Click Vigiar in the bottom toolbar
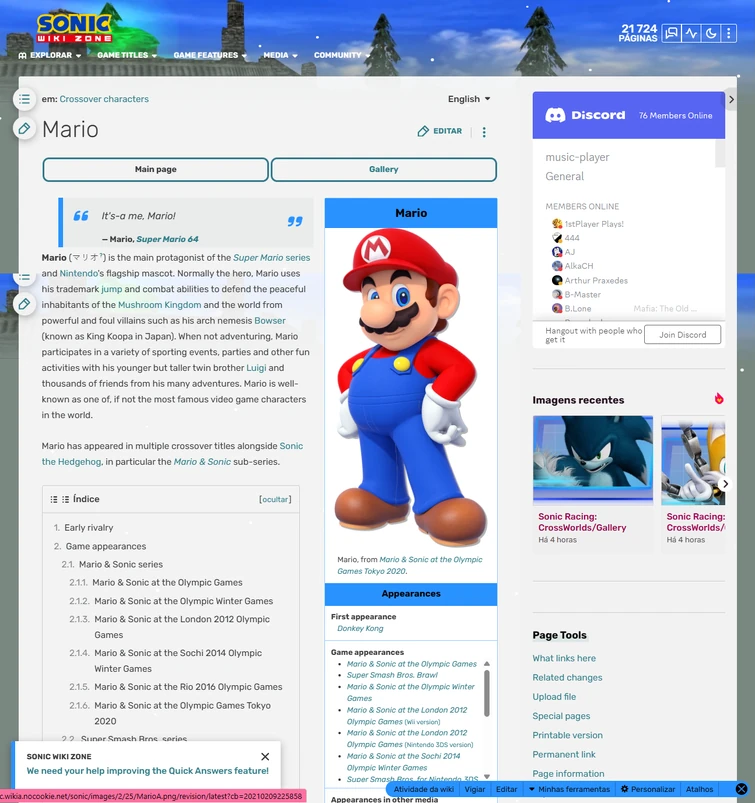Screen dimensions: 755x803 [x=475, y=789]
